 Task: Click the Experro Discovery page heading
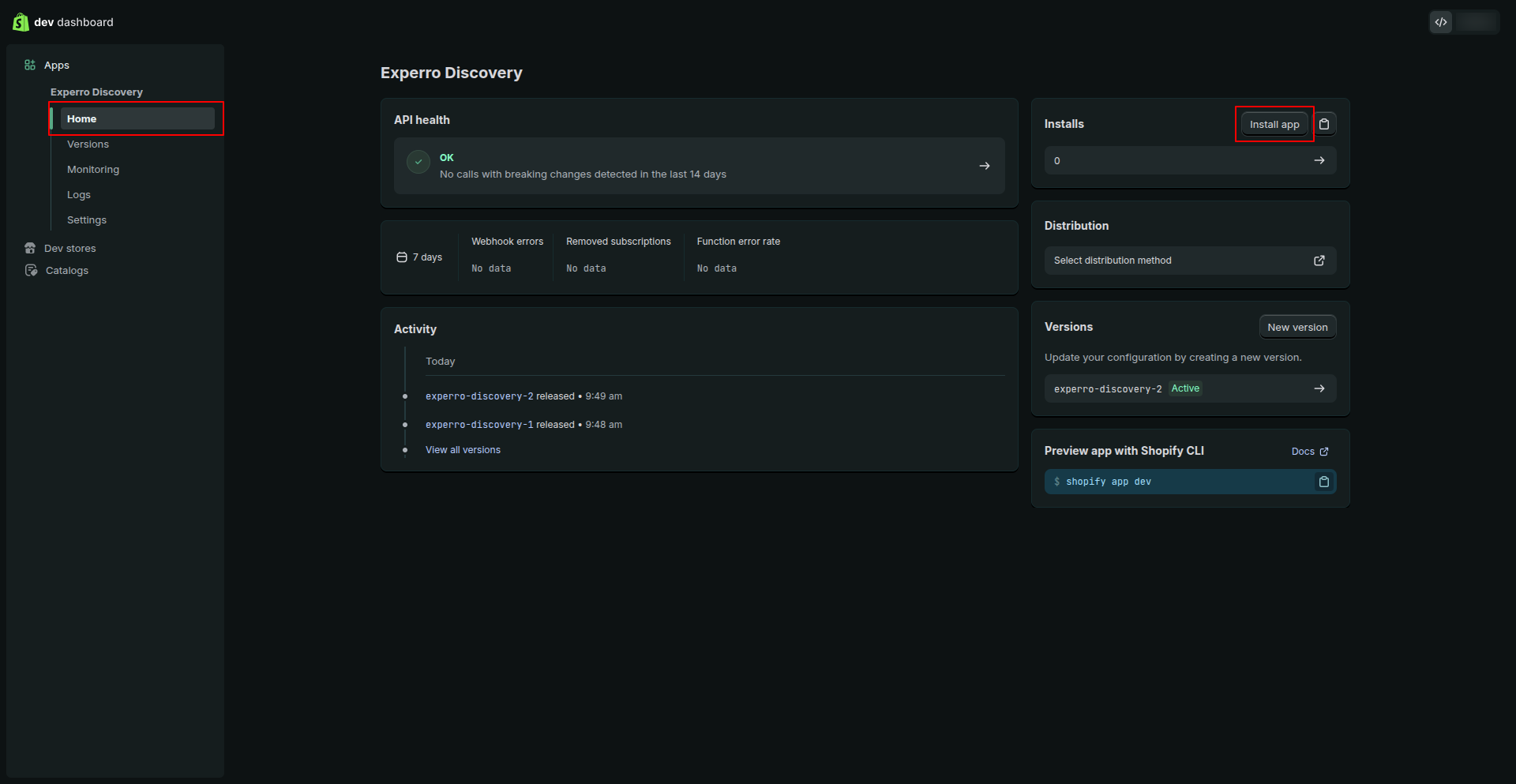point(452,73)
